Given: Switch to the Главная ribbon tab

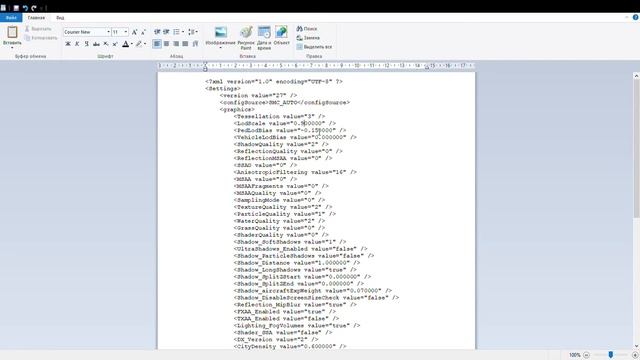Looking at the screenshot, I should [x=36, y=18].
